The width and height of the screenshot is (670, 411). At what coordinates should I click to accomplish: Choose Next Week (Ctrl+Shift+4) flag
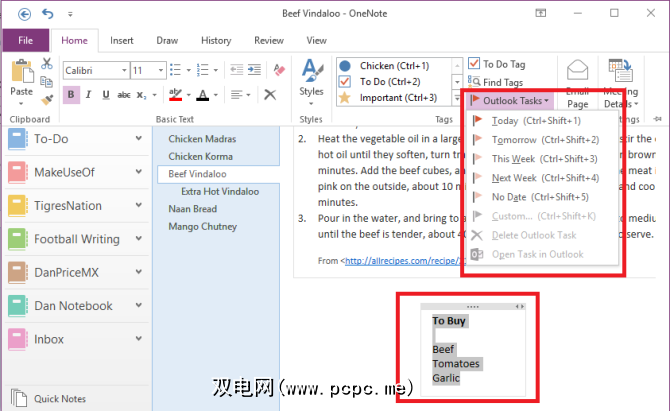[542, 178]
